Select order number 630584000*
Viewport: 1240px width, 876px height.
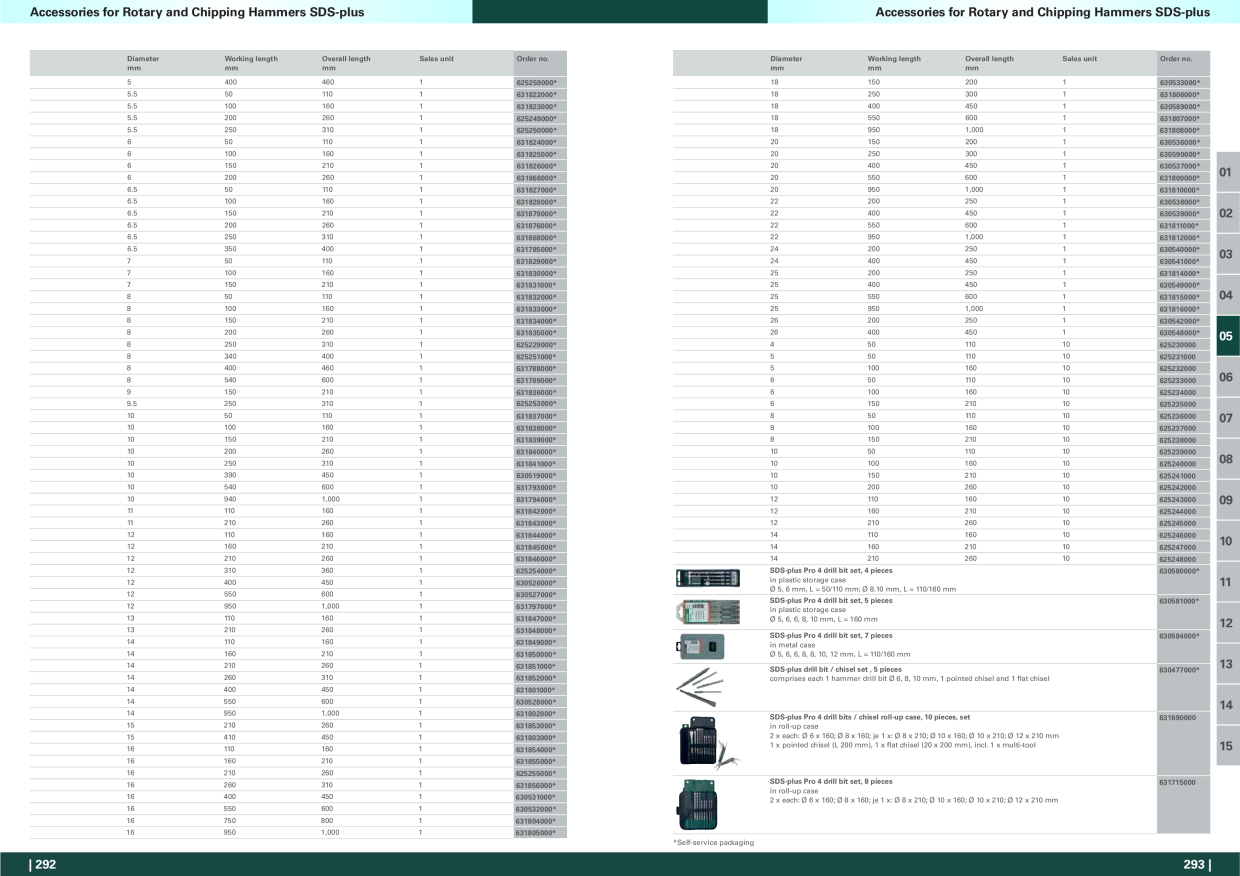1179,636
